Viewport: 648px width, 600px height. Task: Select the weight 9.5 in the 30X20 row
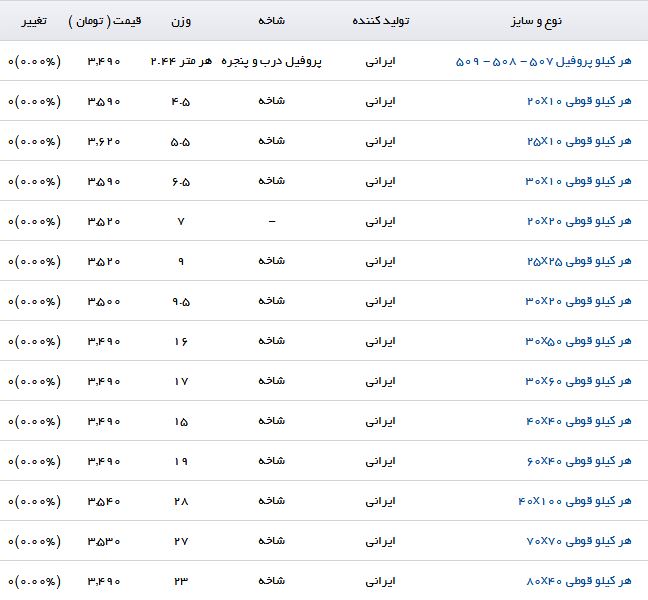coord(181,302)
